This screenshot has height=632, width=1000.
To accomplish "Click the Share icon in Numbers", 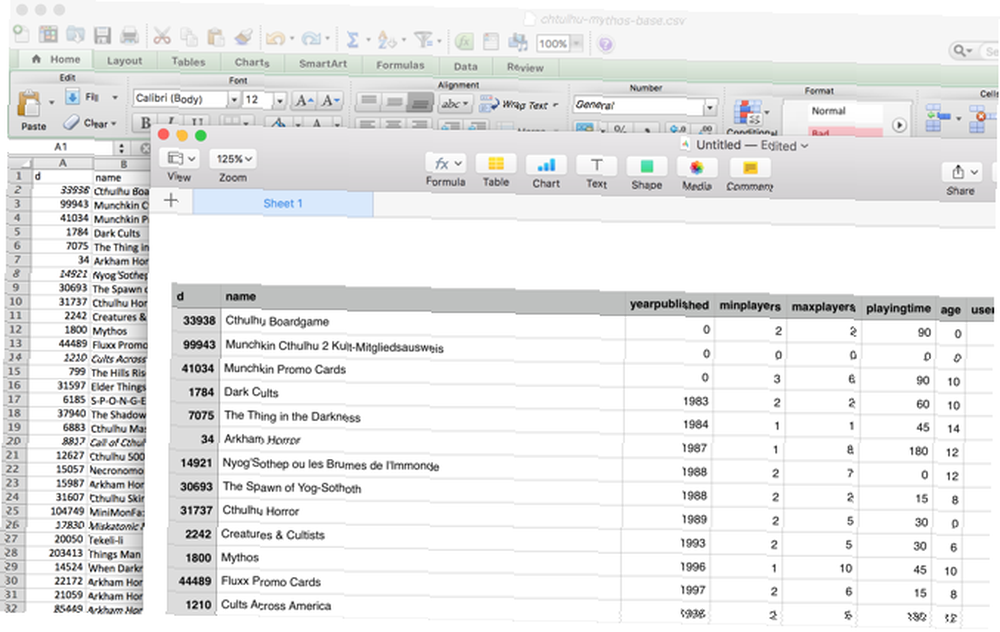I will (960, 172).
